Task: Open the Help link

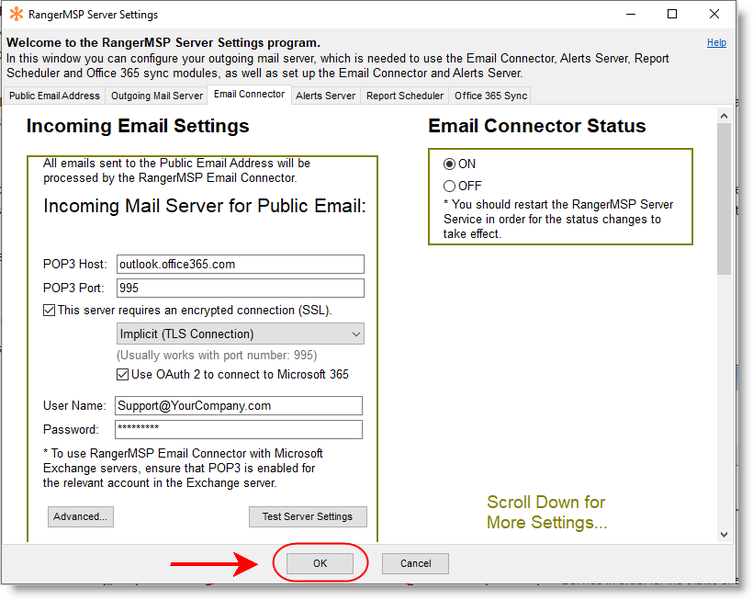Action: pos(716,43)
